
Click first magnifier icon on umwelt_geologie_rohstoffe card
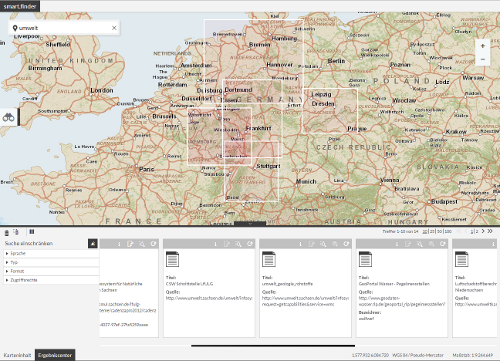tap(323, 244)
